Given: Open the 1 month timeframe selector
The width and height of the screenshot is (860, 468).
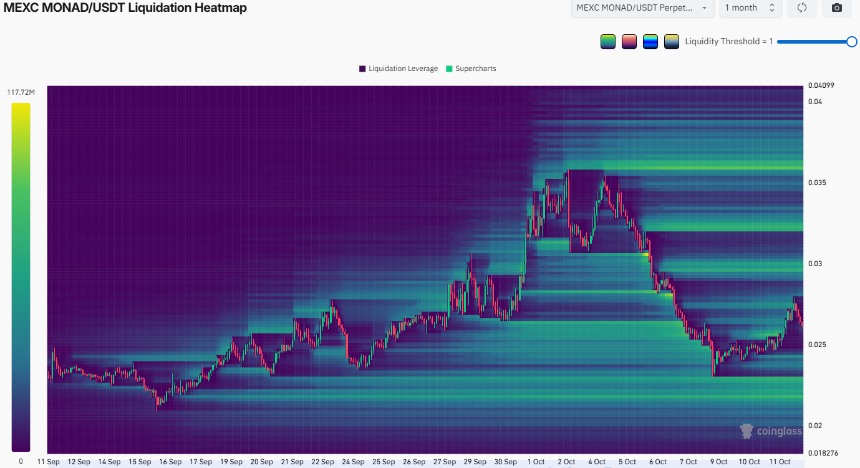Looking at the screenshot, I should coord(750,8).
